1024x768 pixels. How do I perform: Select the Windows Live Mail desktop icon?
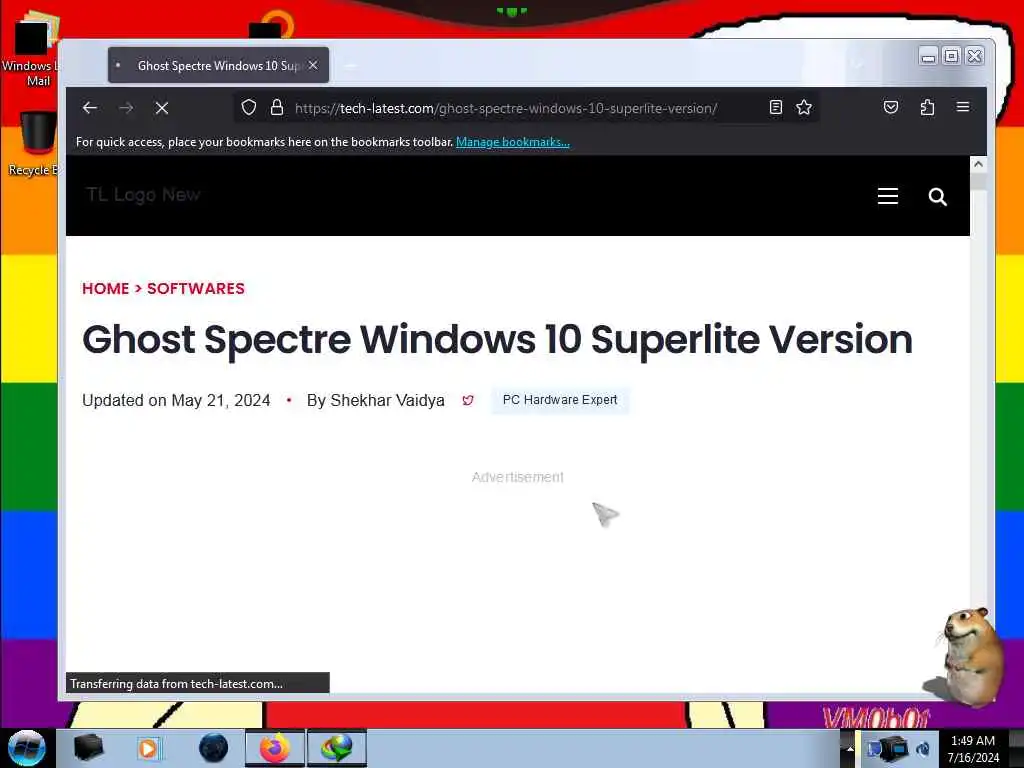[31, 50]
